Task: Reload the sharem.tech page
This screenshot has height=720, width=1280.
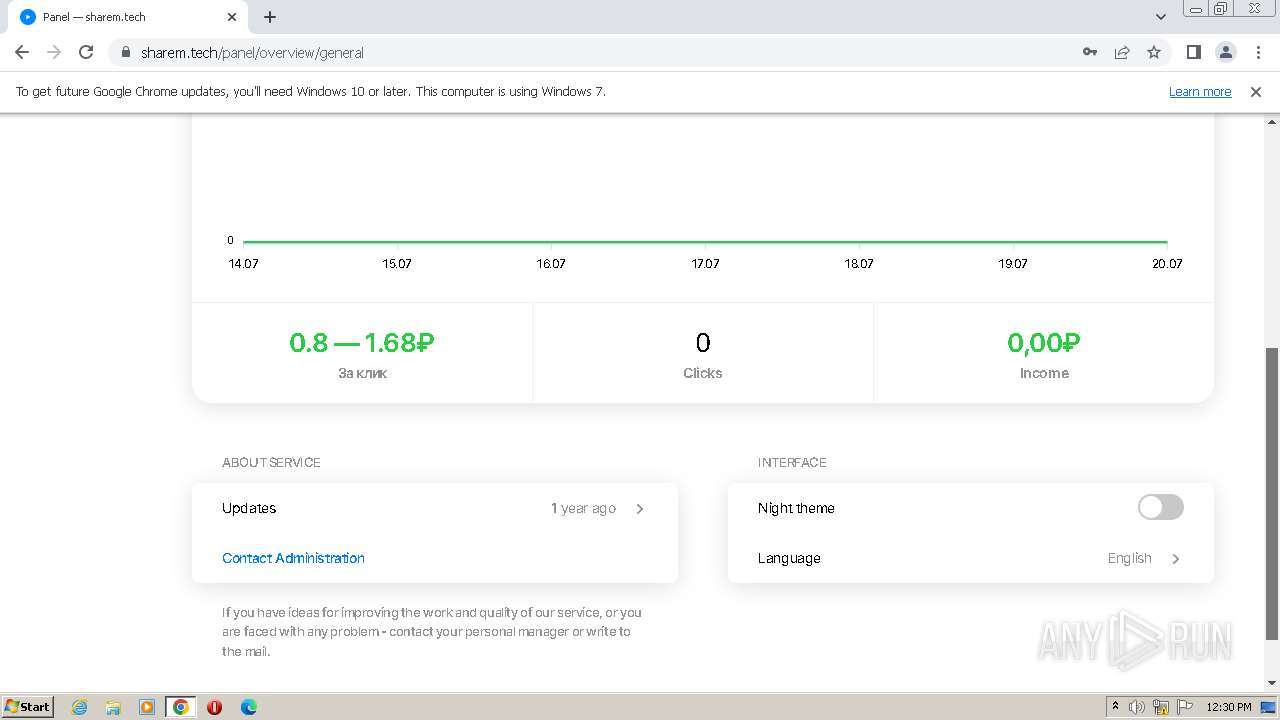Action: click(86, 52)
